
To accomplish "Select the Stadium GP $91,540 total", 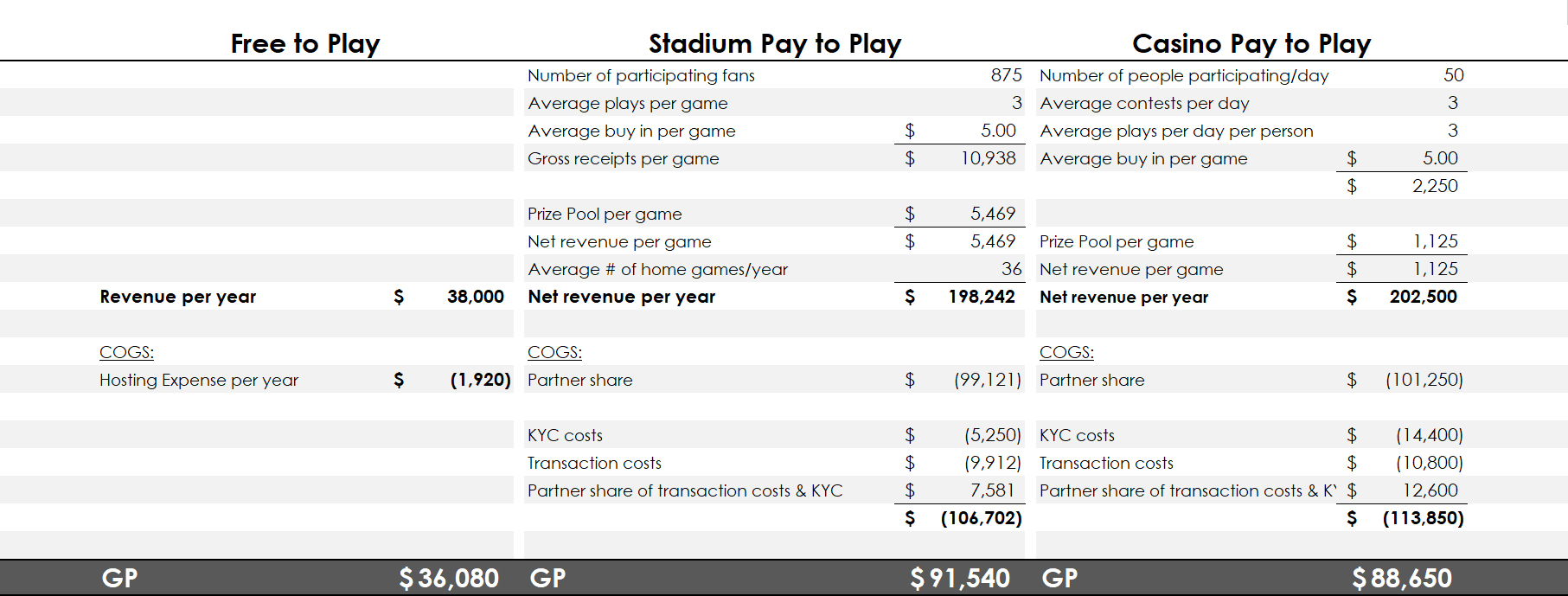I will (x=960, y=578).
